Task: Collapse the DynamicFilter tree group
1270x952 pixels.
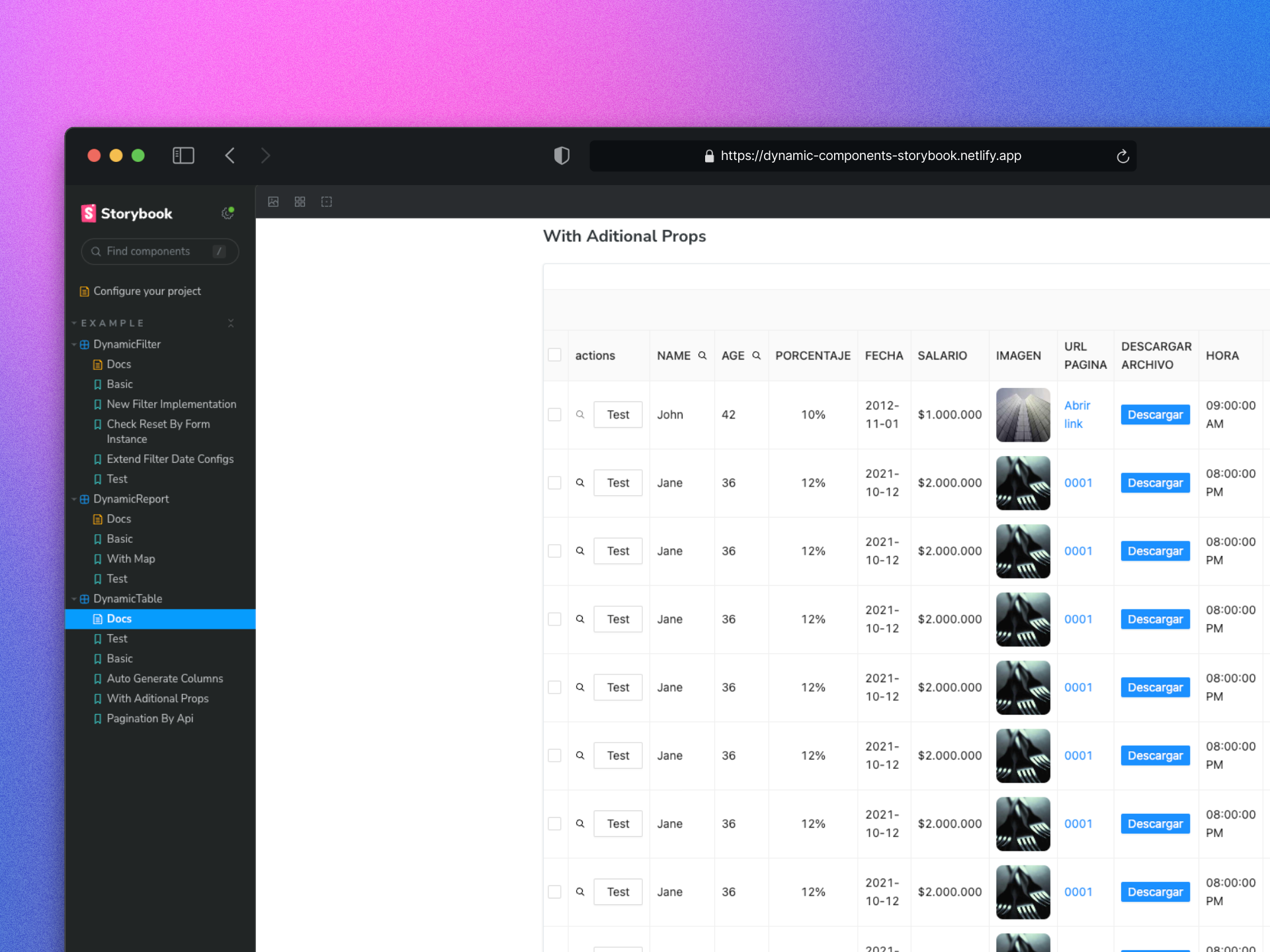Action: click(x=126, y=344)
